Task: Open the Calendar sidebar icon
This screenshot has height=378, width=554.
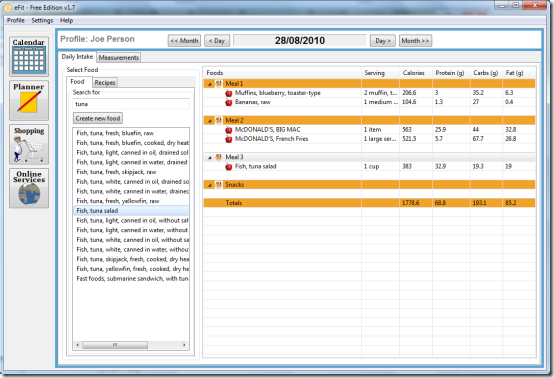Action: [29, 57]
